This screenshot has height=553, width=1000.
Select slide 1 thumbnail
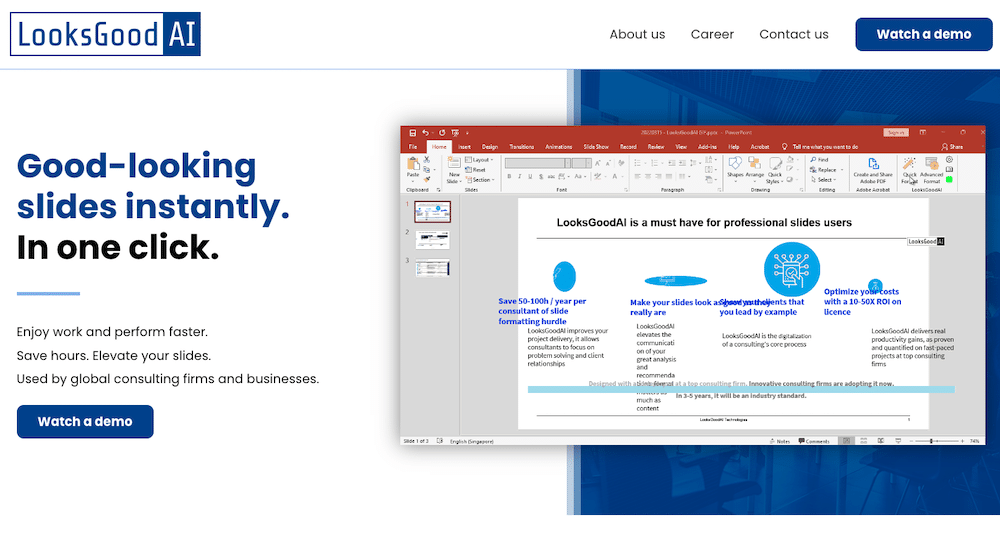[432, 211]
